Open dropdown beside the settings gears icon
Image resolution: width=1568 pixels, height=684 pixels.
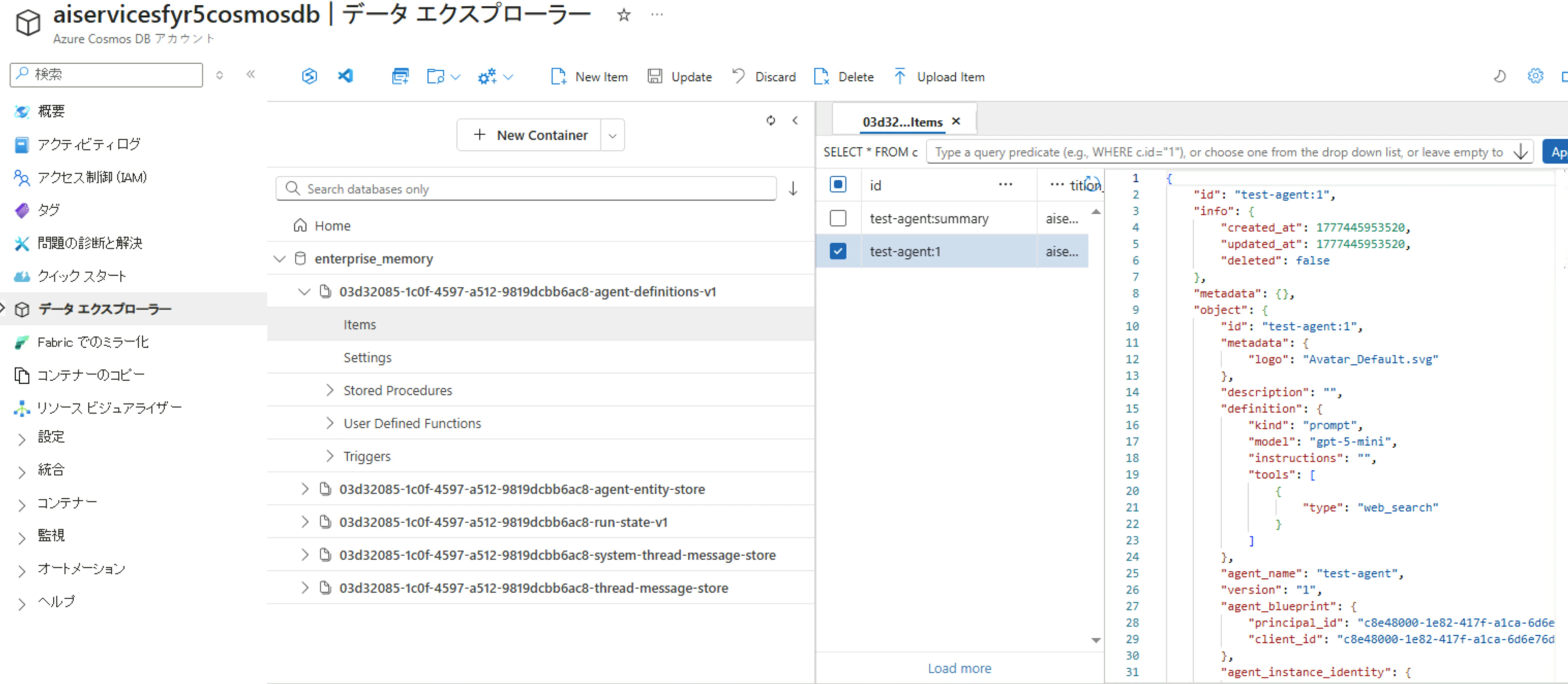pyautogui.click(x=509, y=77)
